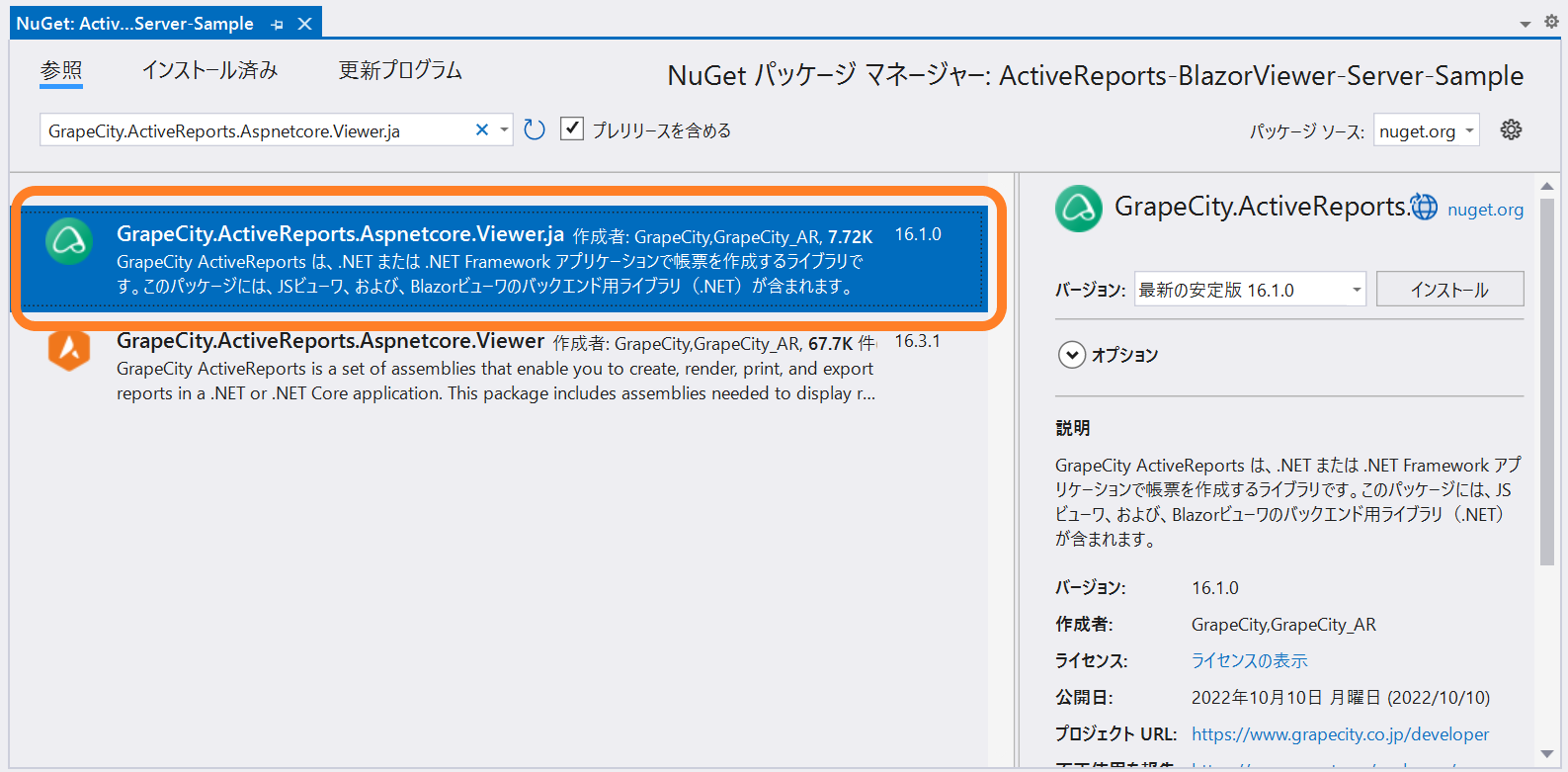Switch to the 更新プログラム tab
This screenshot has height=772, width=1568.
tap(400, 70)
